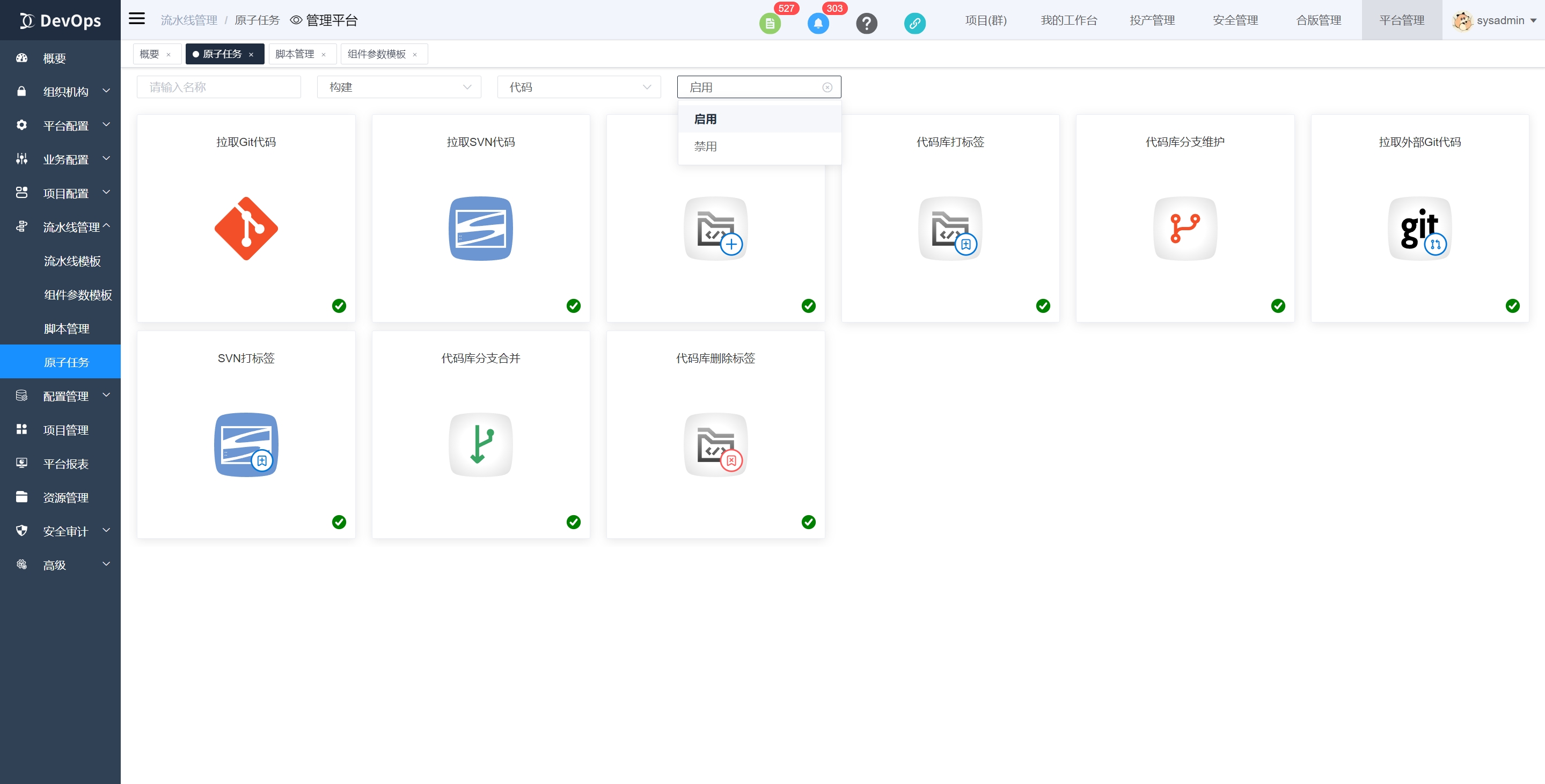Click the name search input field
Screen dimensions: 1545x784
219,87
